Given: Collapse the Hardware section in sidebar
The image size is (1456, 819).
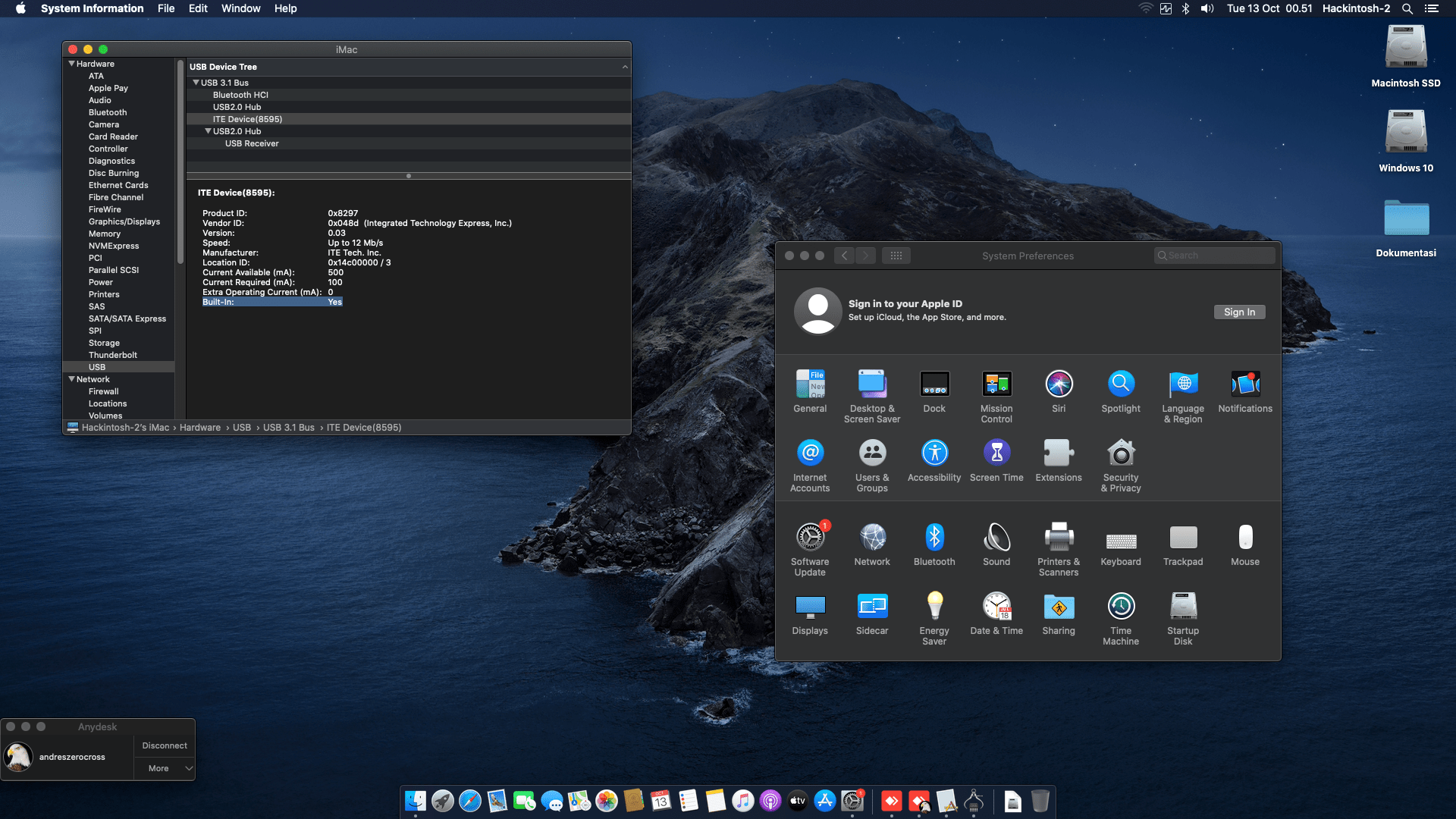Looking at the screenshot, I should [72, 64].
